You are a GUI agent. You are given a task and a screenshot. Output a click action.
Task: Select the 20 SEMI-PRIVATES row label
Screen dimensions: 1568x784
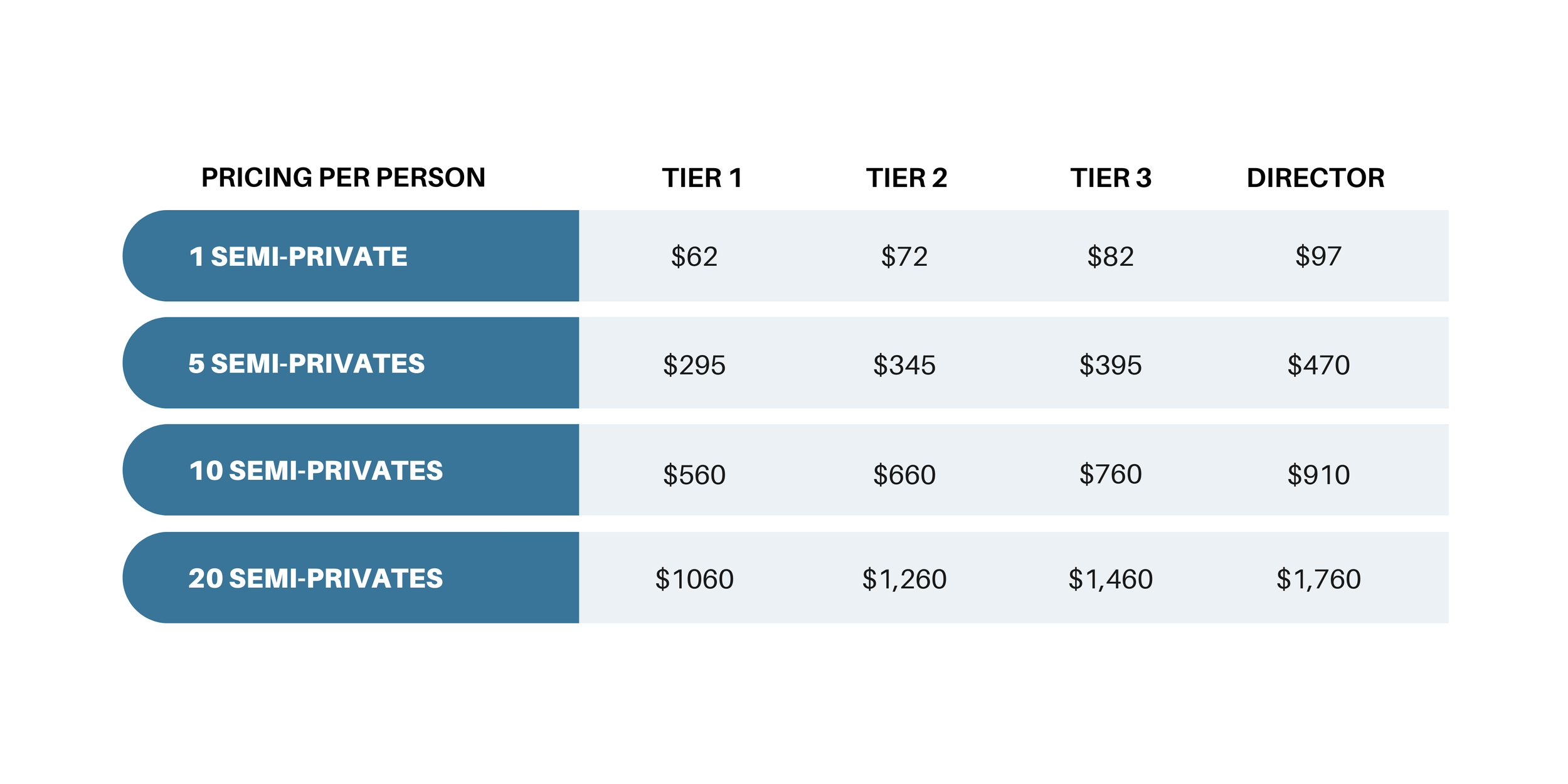click(x=315, y=578)
